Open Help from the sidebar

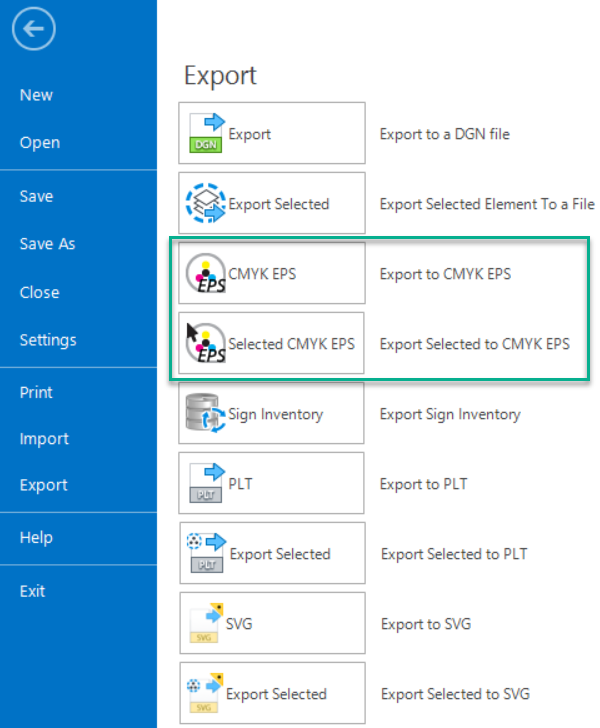pos(35,538)
